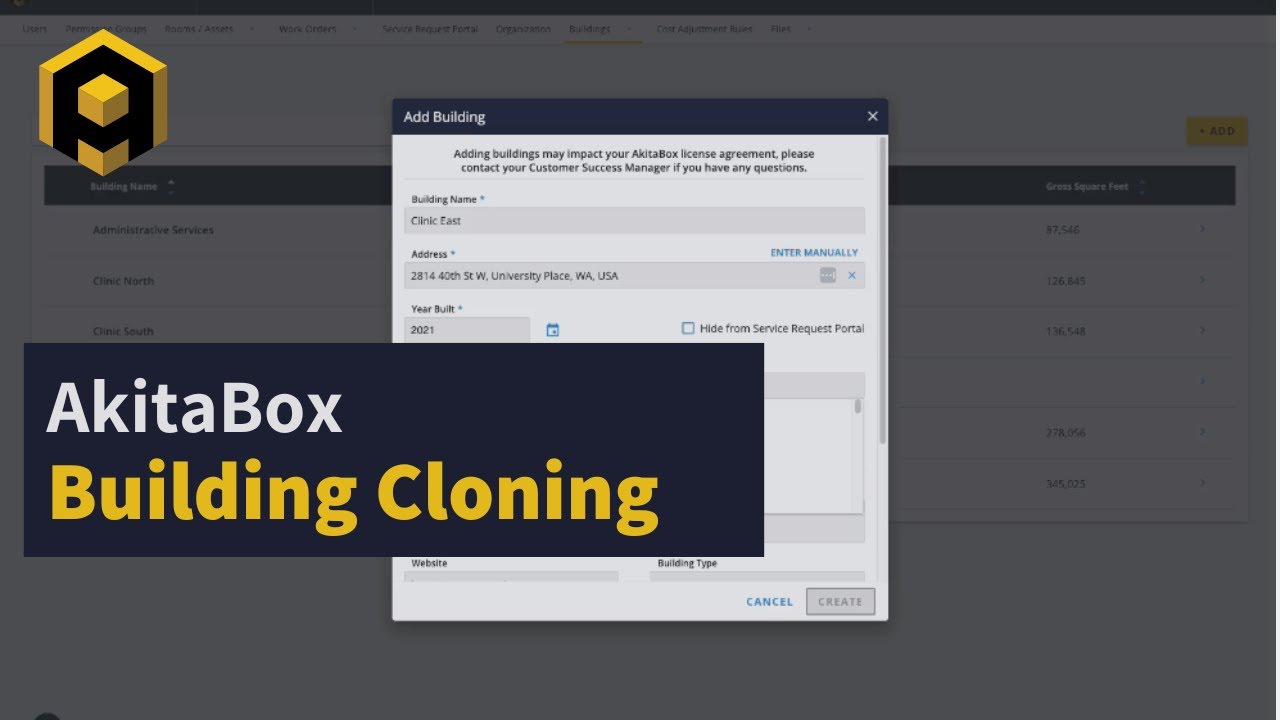
Task: Click the Year Built input field
Action: [467, 330]
